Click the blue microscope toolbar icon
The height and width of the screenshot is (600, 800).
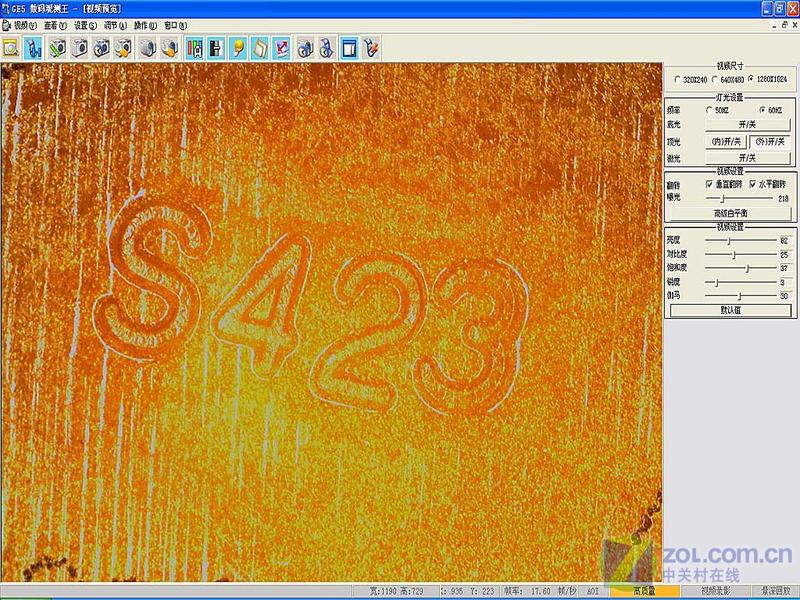34,48
